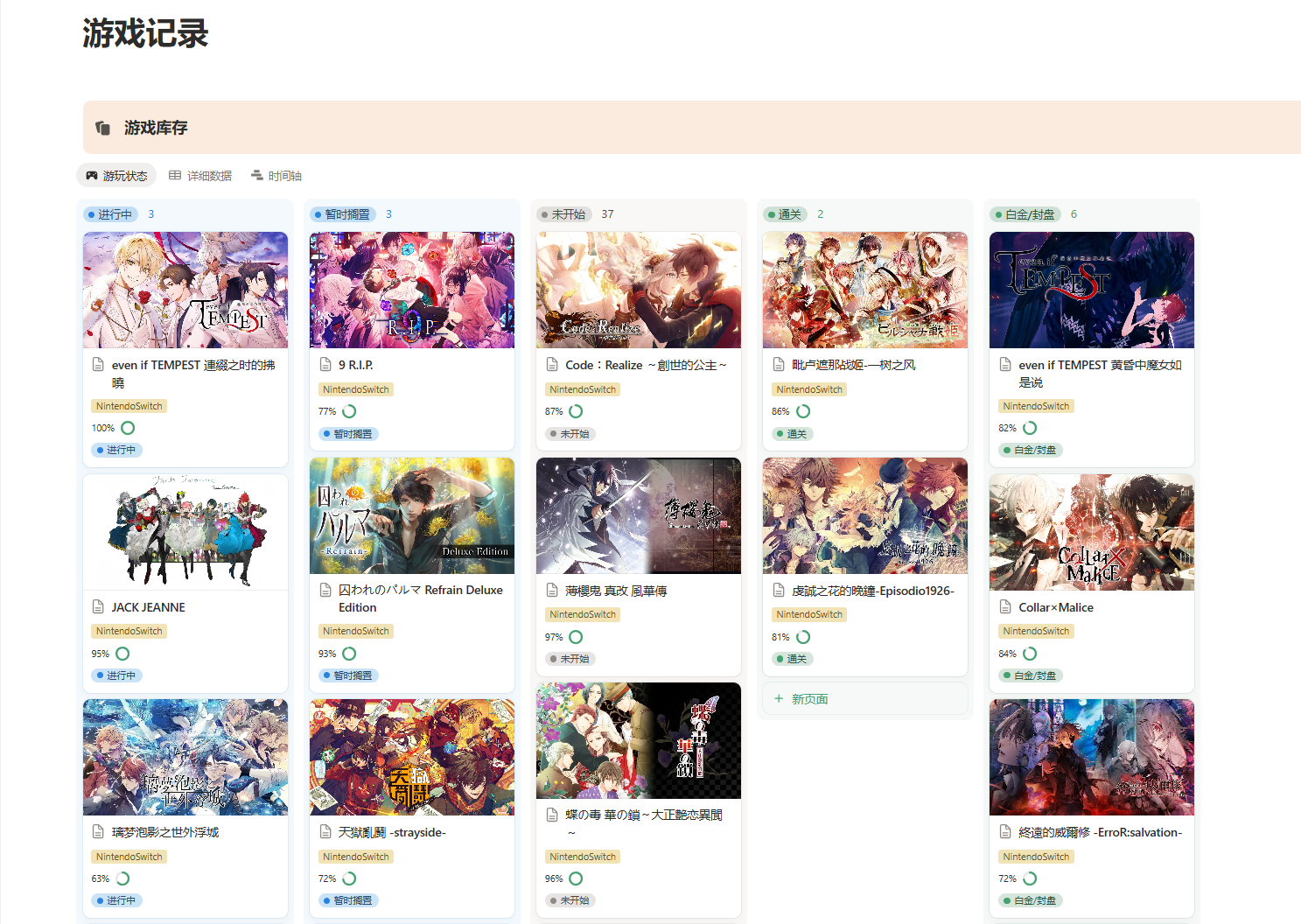This screenshot has width=1301, height=924.
Task: Click the timeline icon beside 时间轴
Action: 257,176
